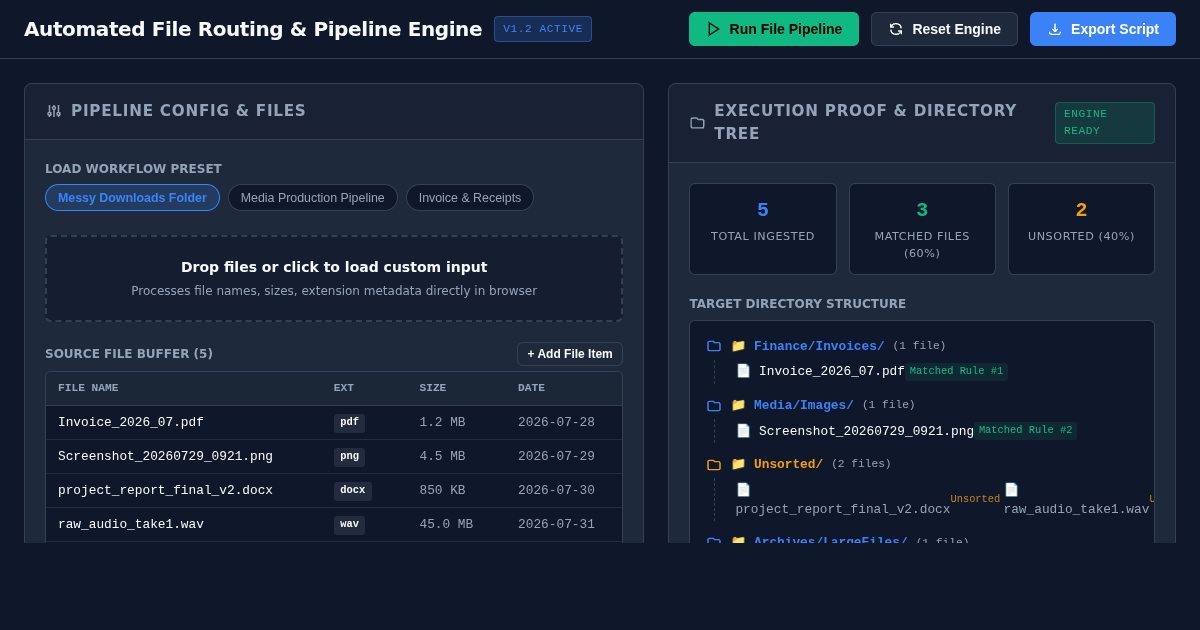Image resolution: width=1200 pixels, height=630 pixels.
Task: Click the Total Ingested stat card
Action: [x=763, y=229]
